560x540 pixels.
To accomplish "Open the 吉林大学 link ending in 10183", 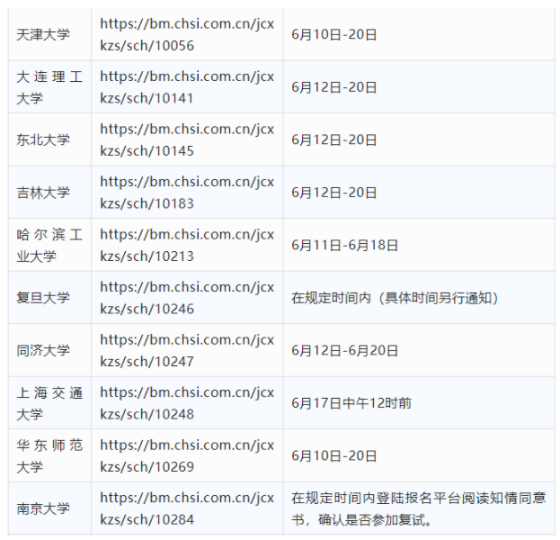I will click(187, 192).
